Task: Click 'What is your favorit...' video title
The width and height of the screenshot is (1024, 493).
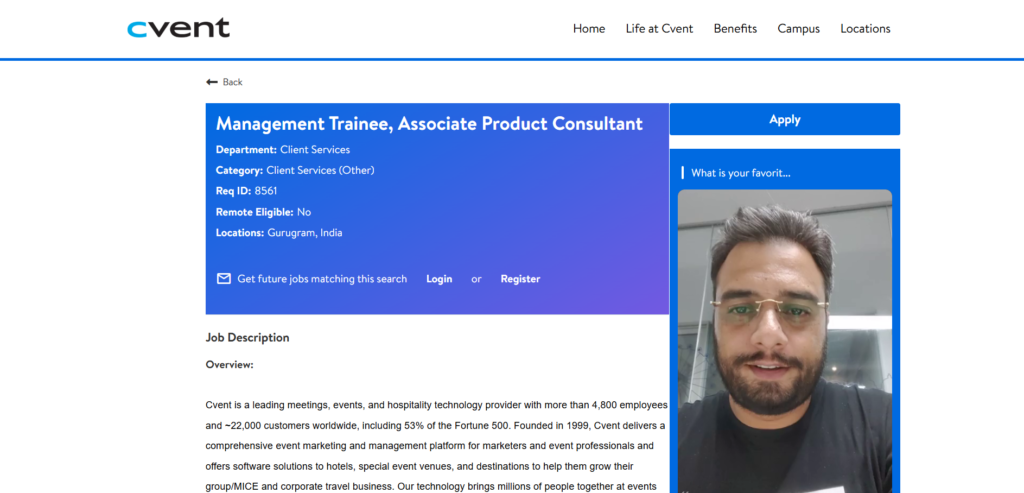Action: pyautogui.click(x=741, y=173)
